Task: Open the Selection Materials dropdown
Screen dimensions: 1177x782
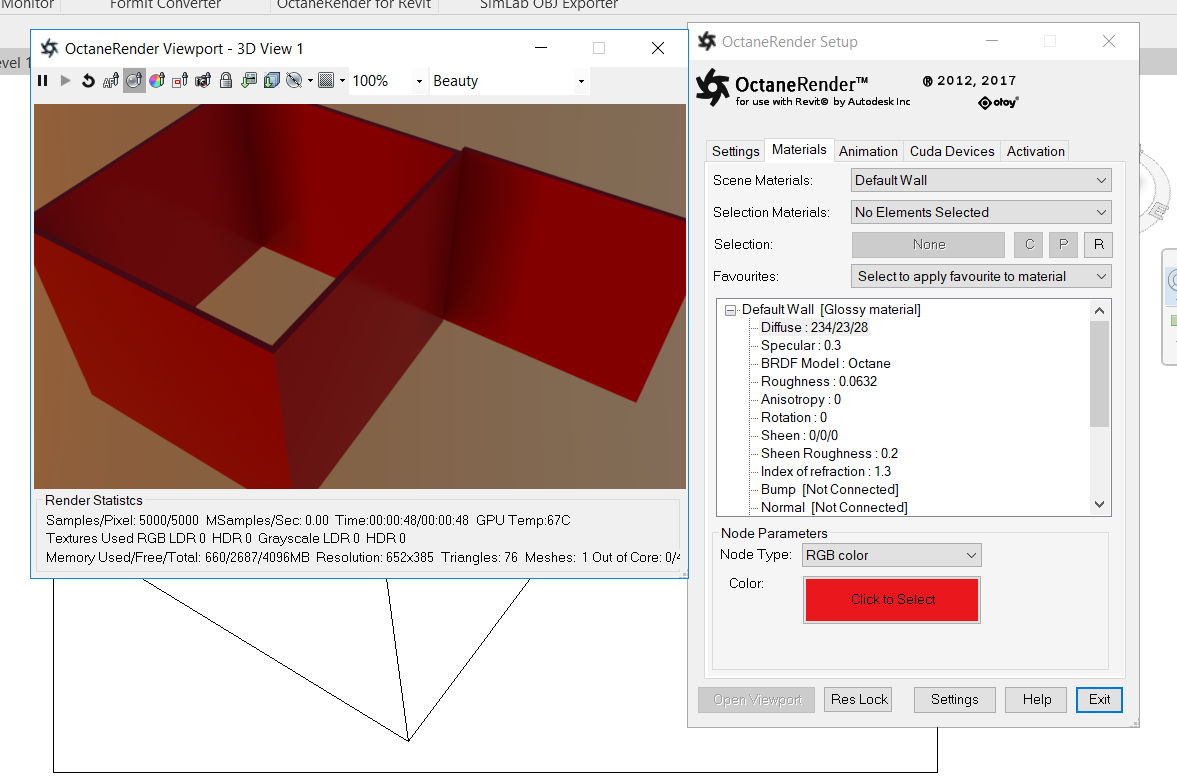Action: (981, 212)
